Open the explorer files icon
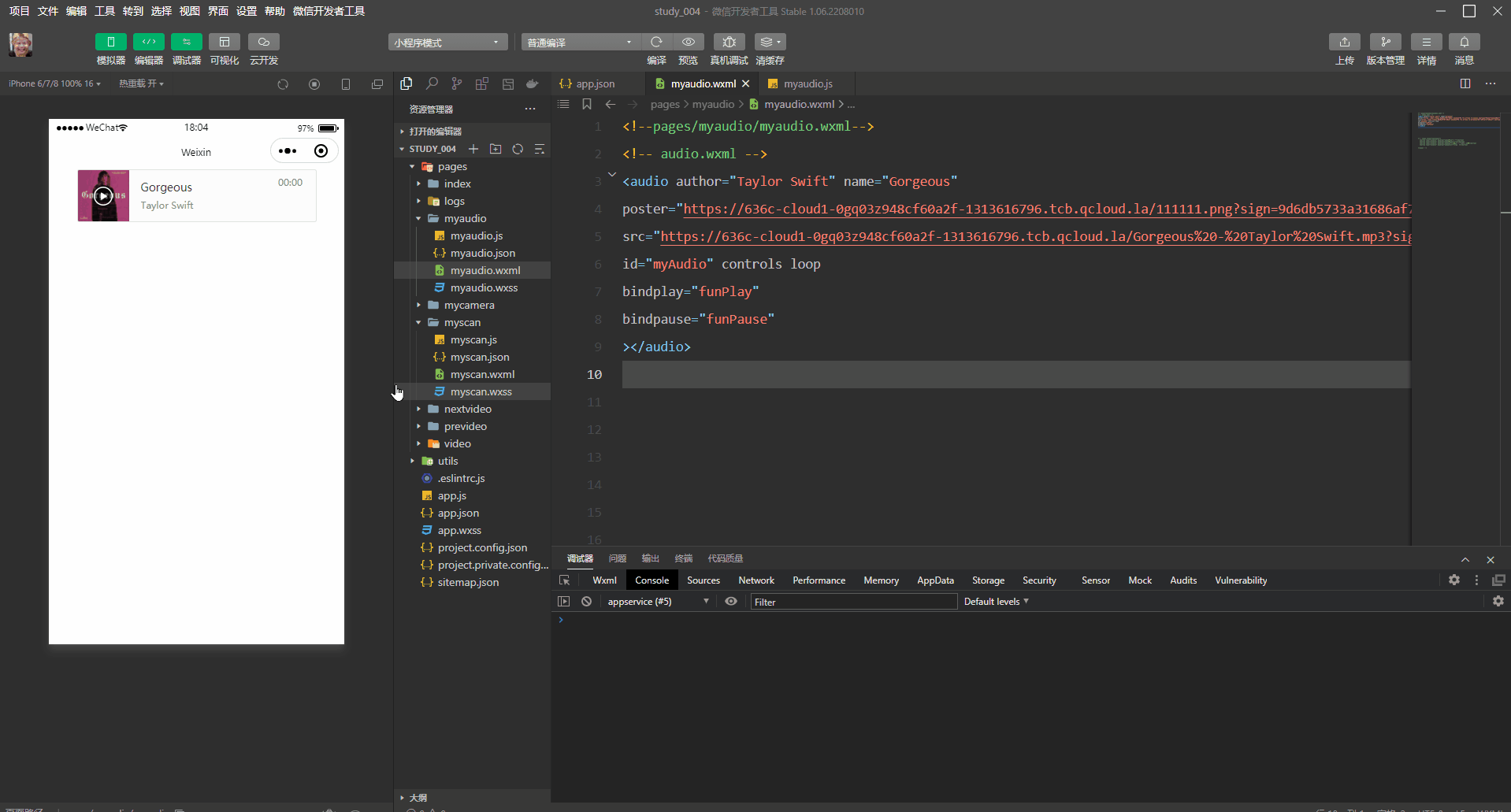The height and width of the screenshot is (812, 1511). coord(407,83)
